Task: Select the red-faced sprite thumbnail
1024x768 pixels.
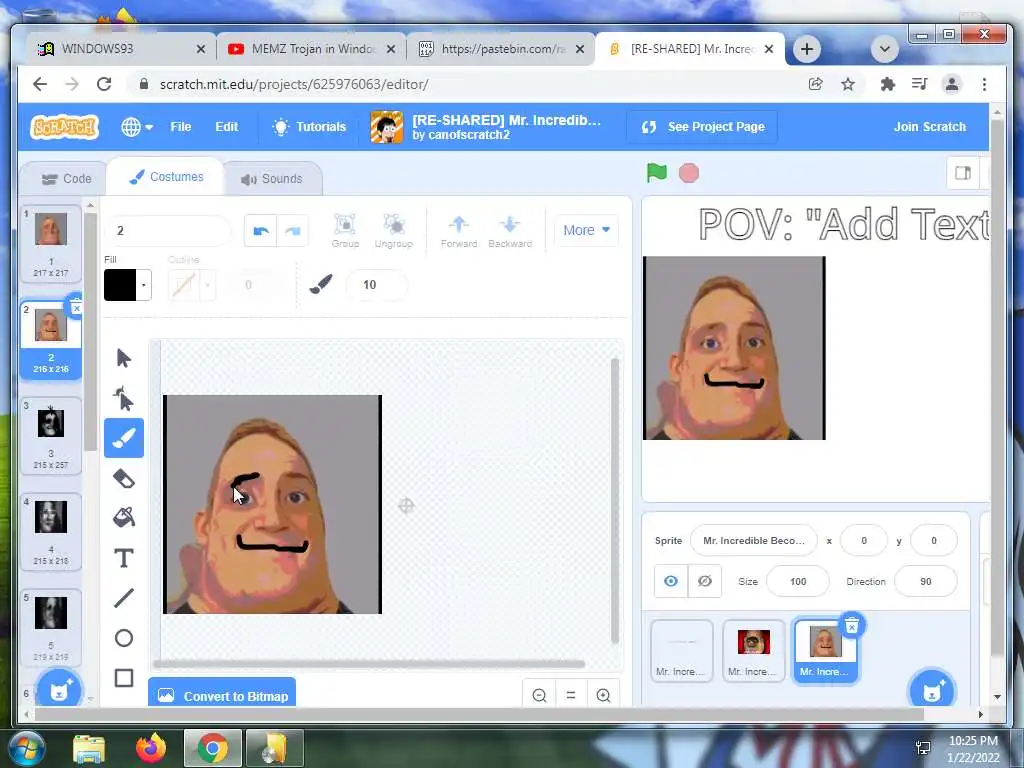Action: [x=754, y=651]
